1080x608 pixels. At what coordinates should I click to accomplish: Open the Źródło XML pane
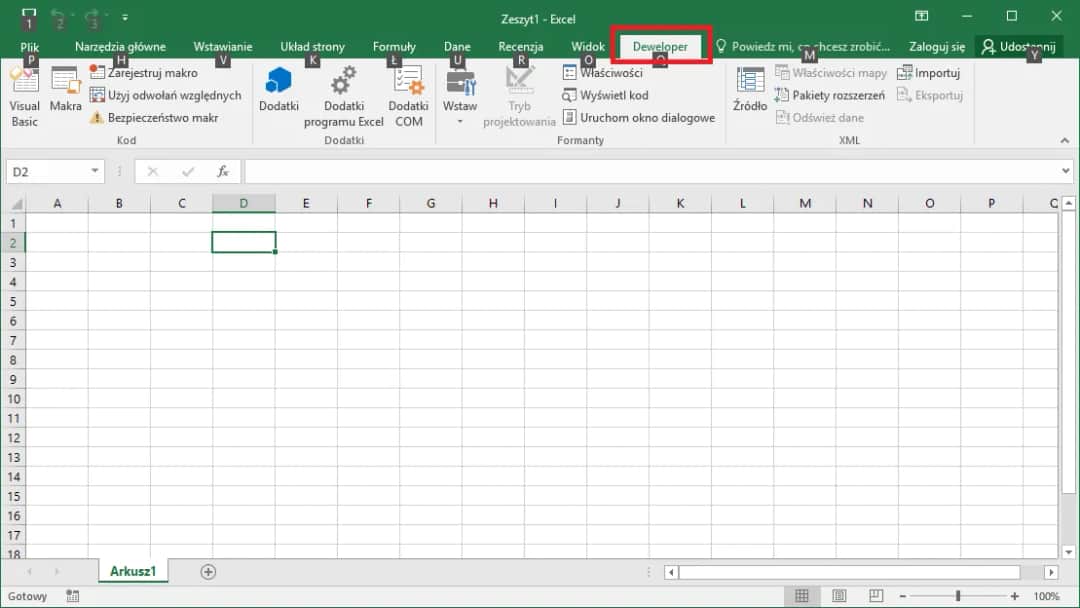749,95
